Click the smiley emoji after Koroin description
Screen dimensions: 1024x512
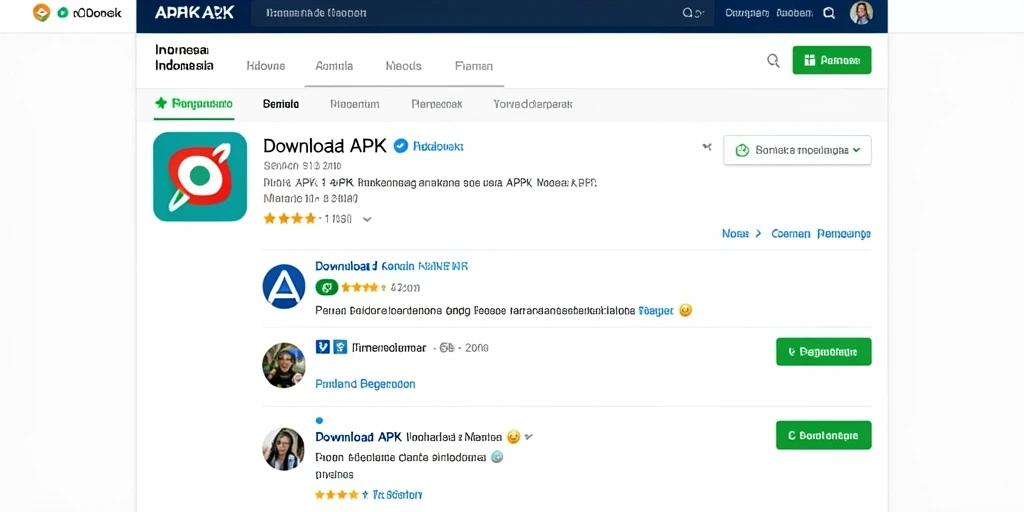[x=685, y=311]
